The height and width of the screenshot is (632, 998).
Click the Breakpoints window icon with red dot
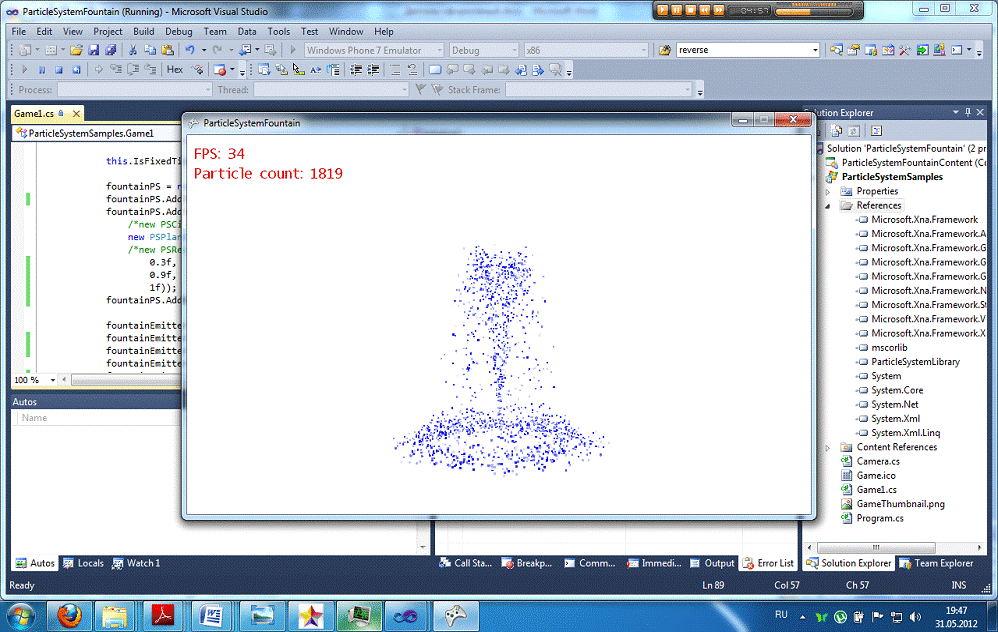pyautogui.click(x=220, y=70)
